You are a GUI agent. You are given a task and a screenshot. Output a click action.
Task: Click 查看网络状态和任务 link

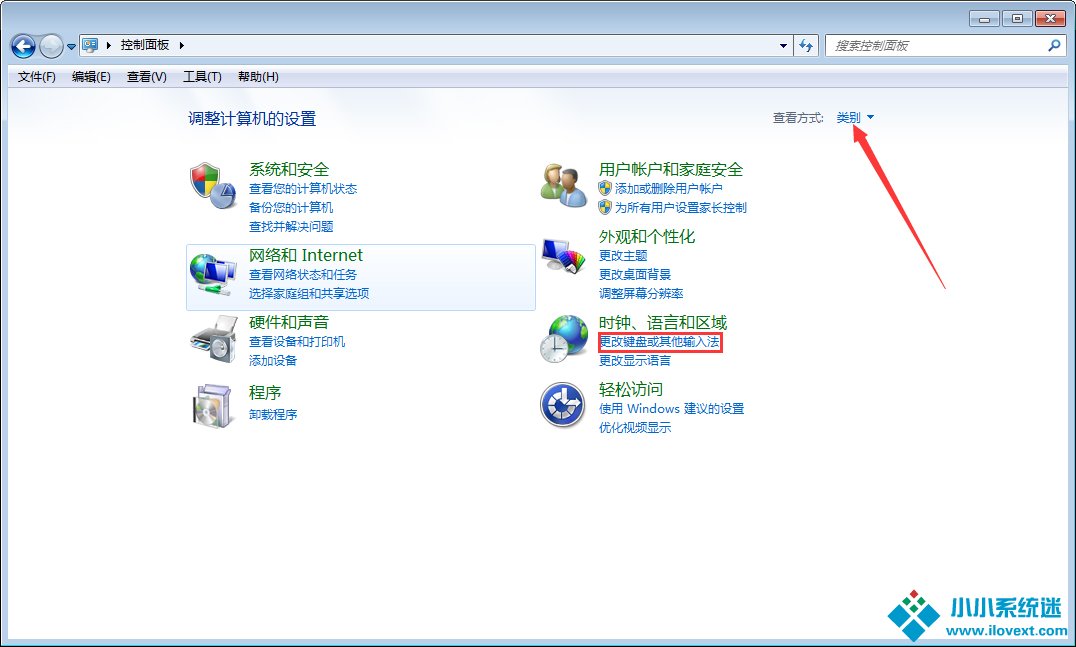[x=303, y=274]
